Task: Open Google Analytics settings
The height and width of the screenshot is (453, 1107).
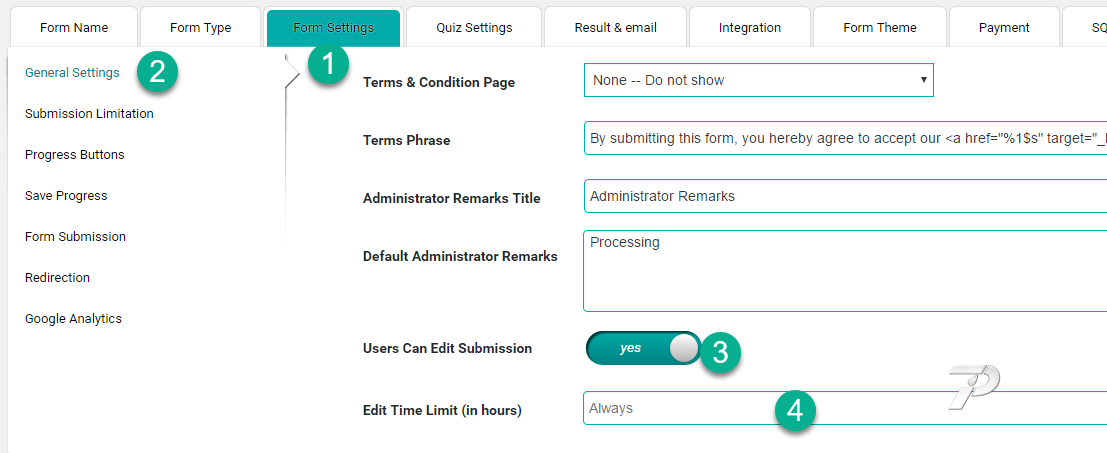Action: (x=73, y=319)
